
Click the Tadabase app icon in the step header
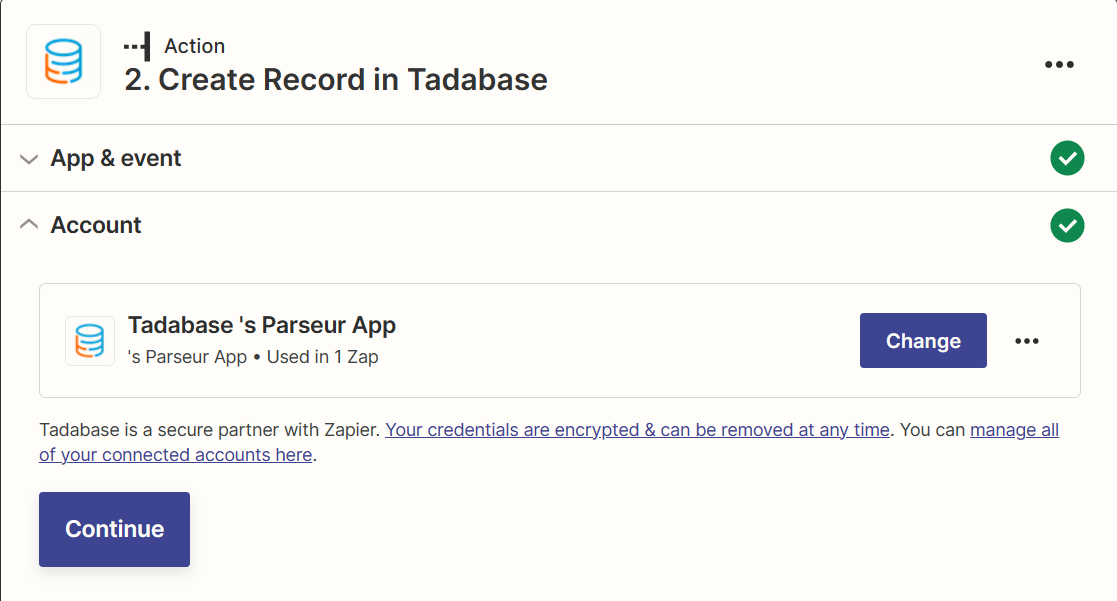(x=63, y=61)
